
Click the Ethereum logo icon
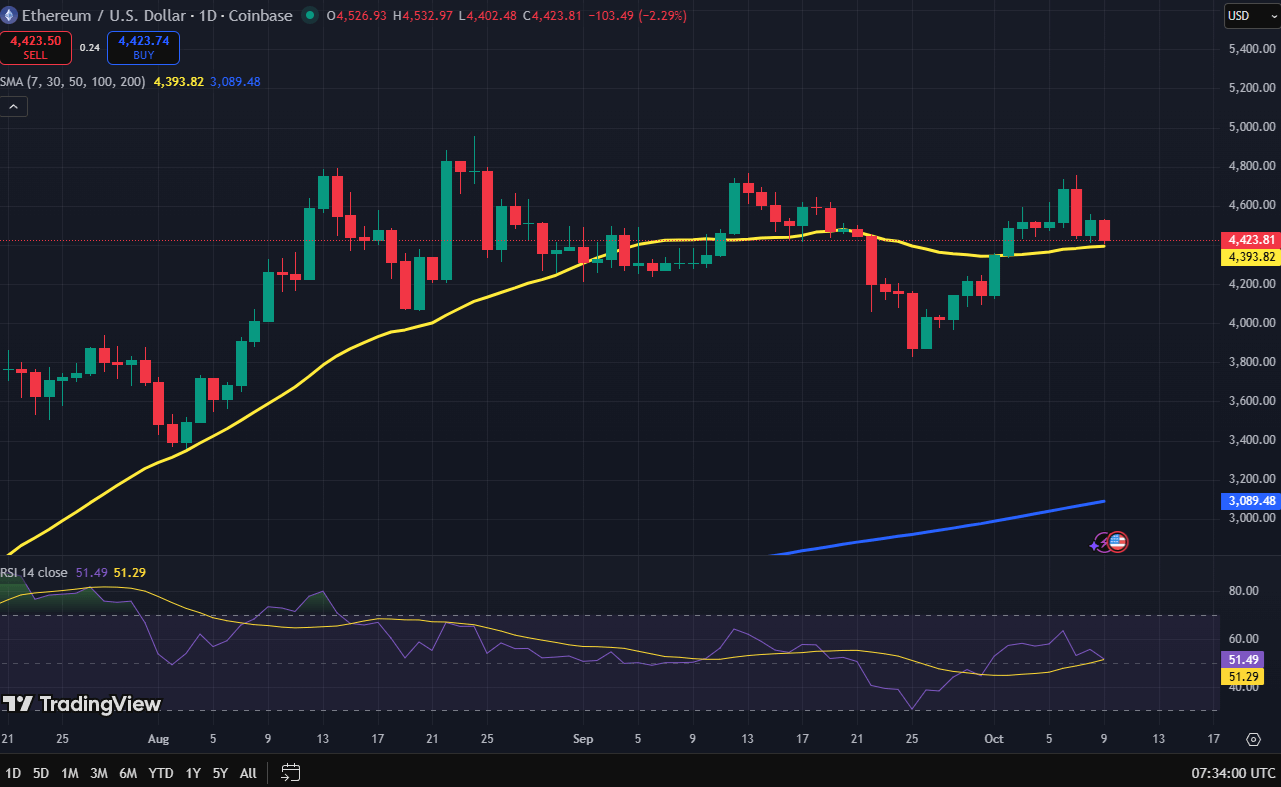[10, 16]
